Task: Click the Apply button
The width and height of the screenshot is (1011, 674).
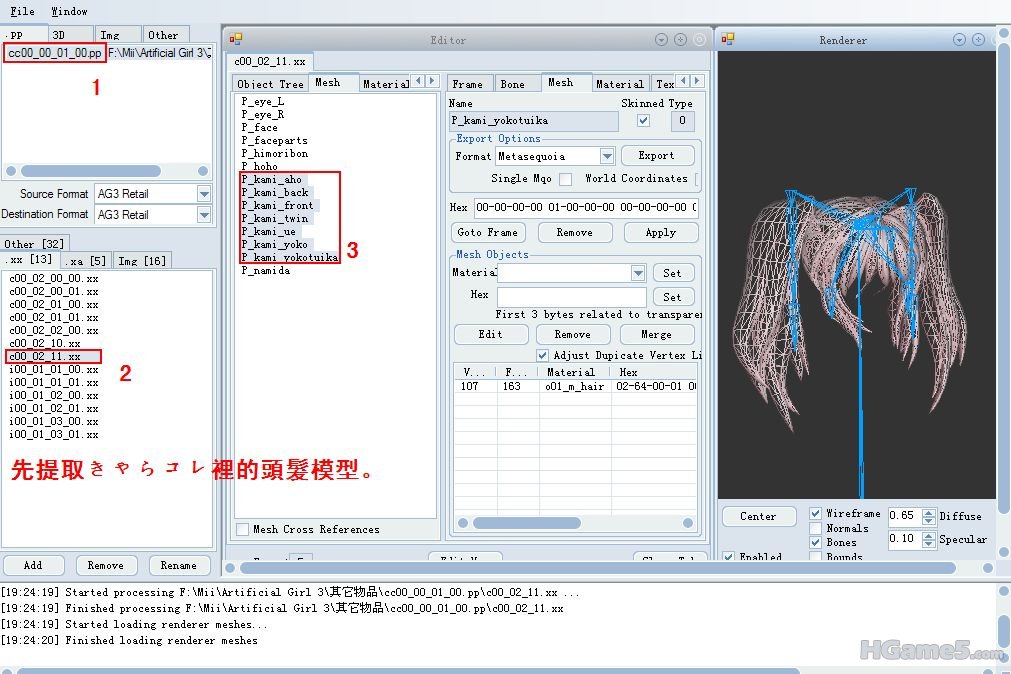Action: click(x=661, y=232)
